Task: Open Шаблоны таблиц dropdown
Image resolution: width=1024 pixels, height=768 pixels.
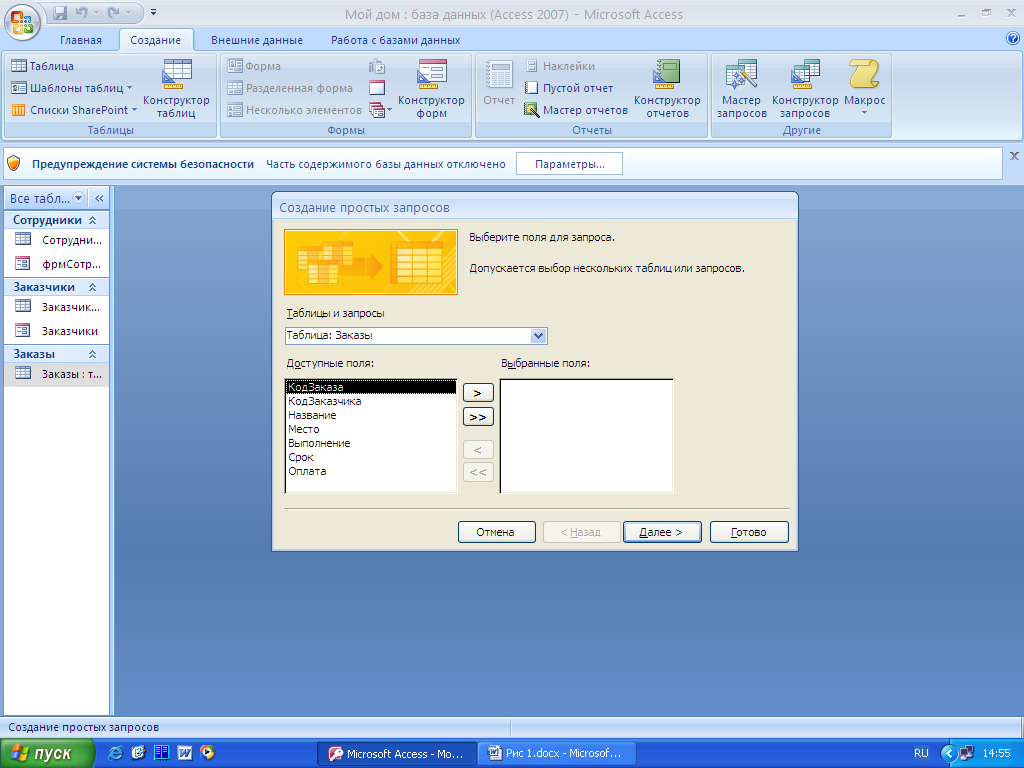Action: [71, 88]
